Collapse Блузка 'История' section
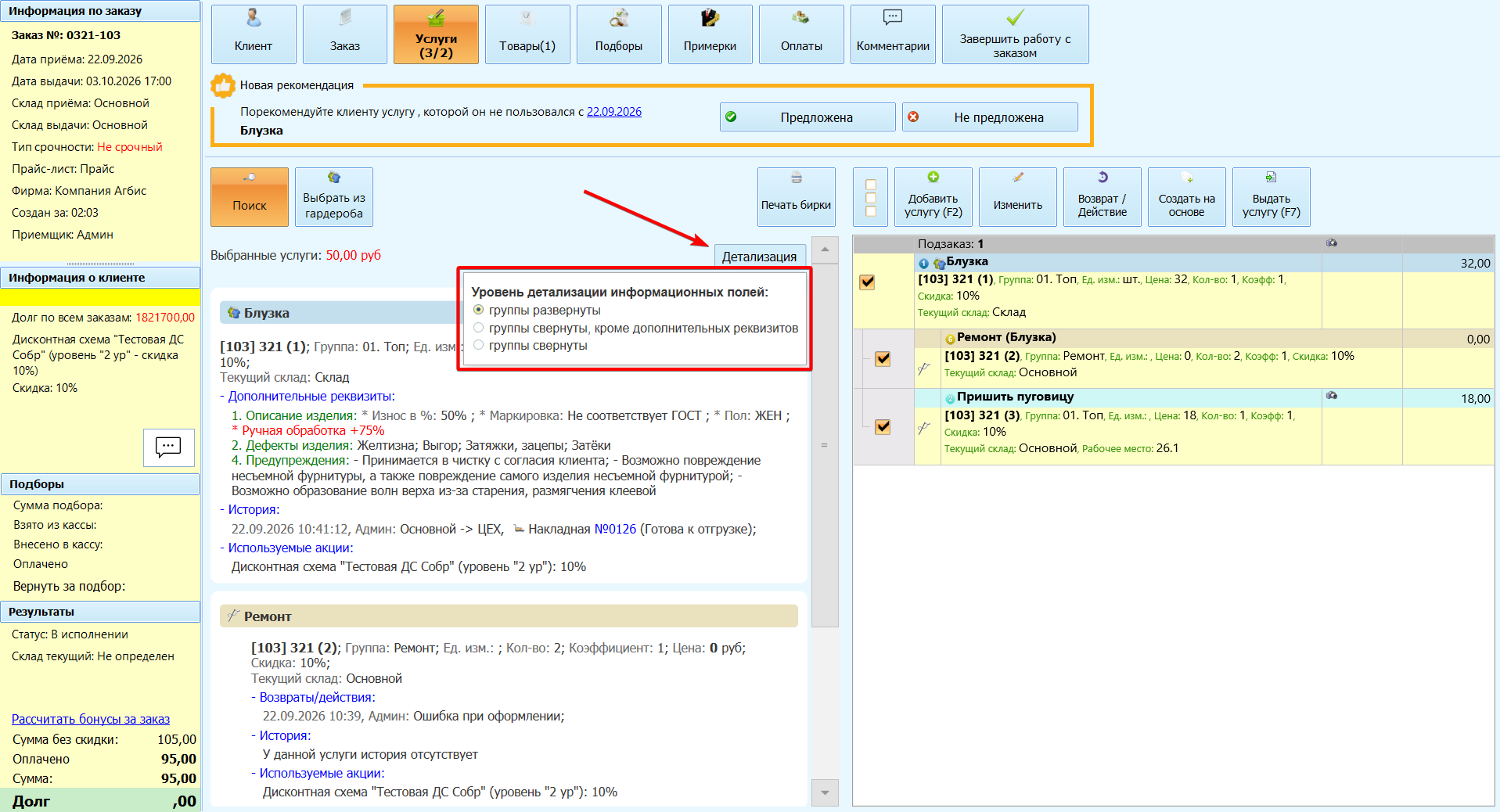This screenshot has height=812, width=1500. (x=250, y=509)
